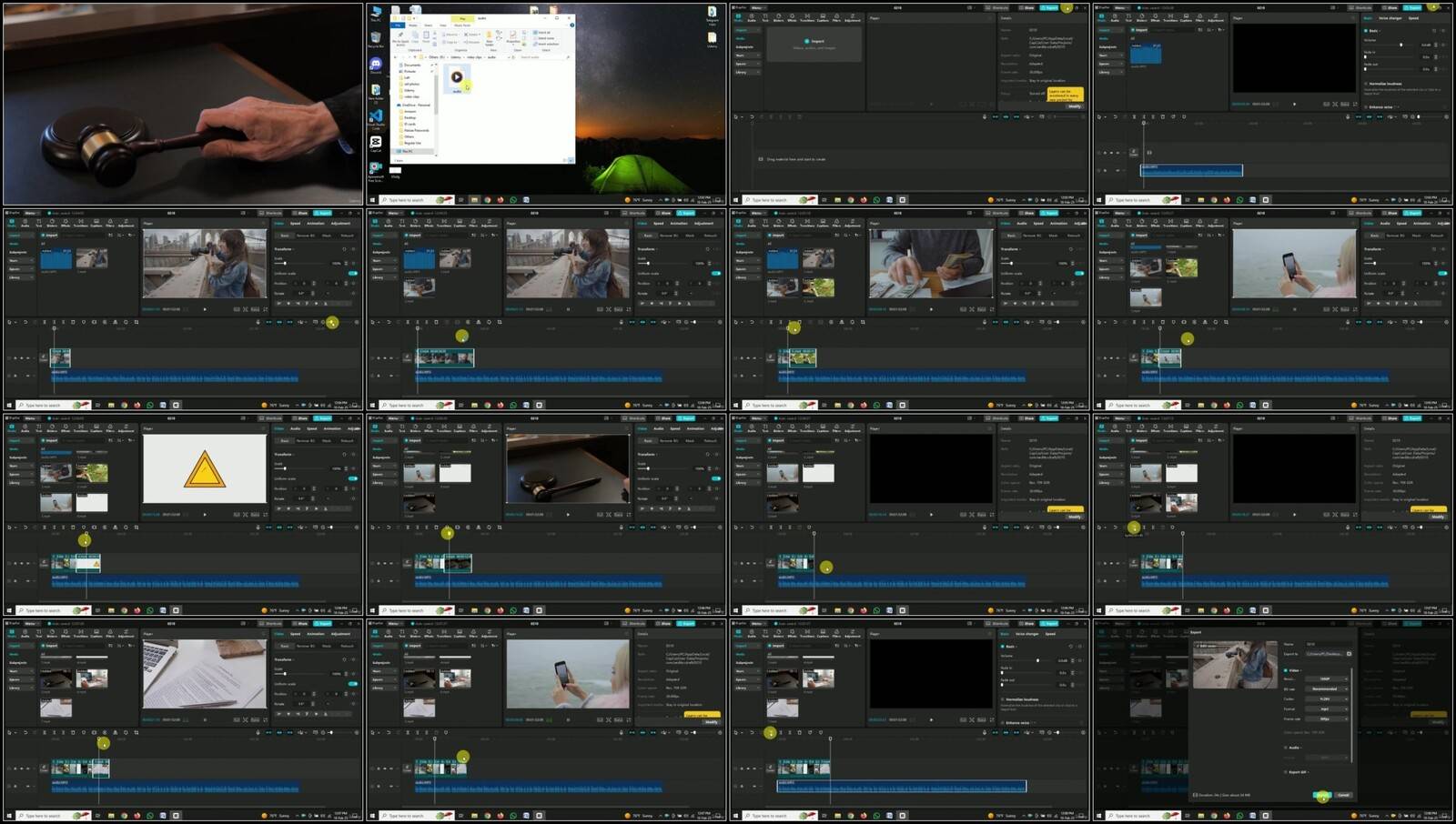
Task: Click the play button under the warning-triangle preview
Action: pyautogui.click(x=204, y=515)
